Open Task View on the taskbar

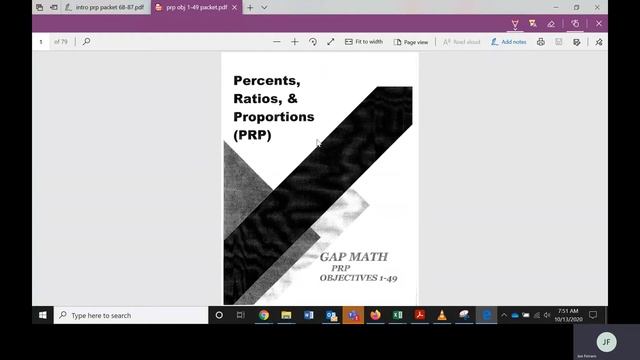tap(241, 315)
